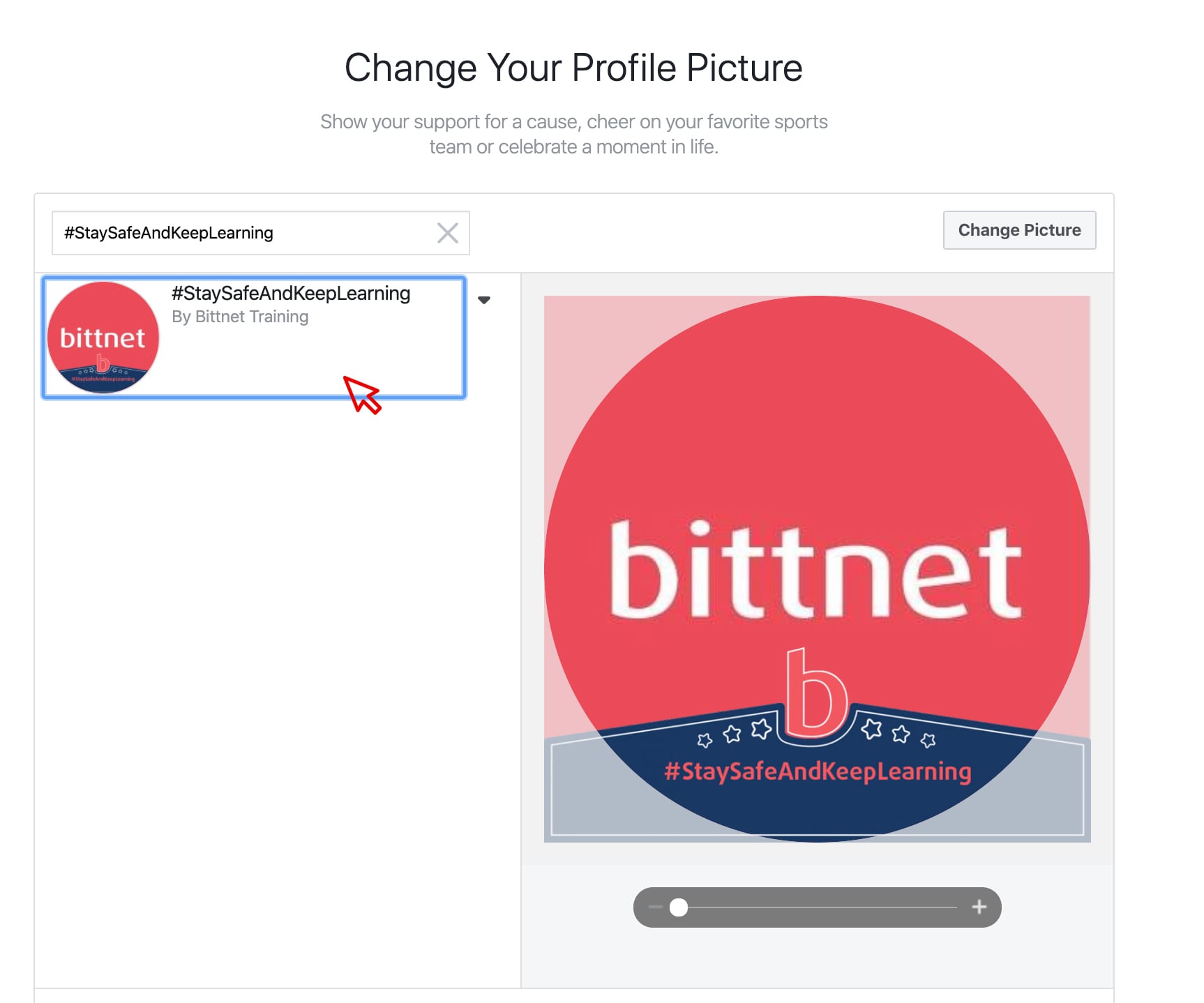
Task: Zoom in using the plus icon
Action: click(979, 907)
